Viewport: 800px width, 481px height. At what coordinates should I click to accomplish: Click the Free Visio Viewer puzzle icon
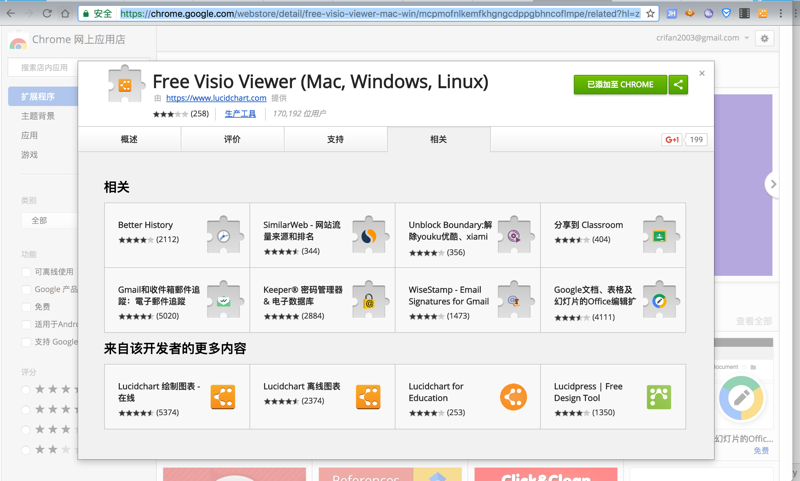tap(125, 84)
